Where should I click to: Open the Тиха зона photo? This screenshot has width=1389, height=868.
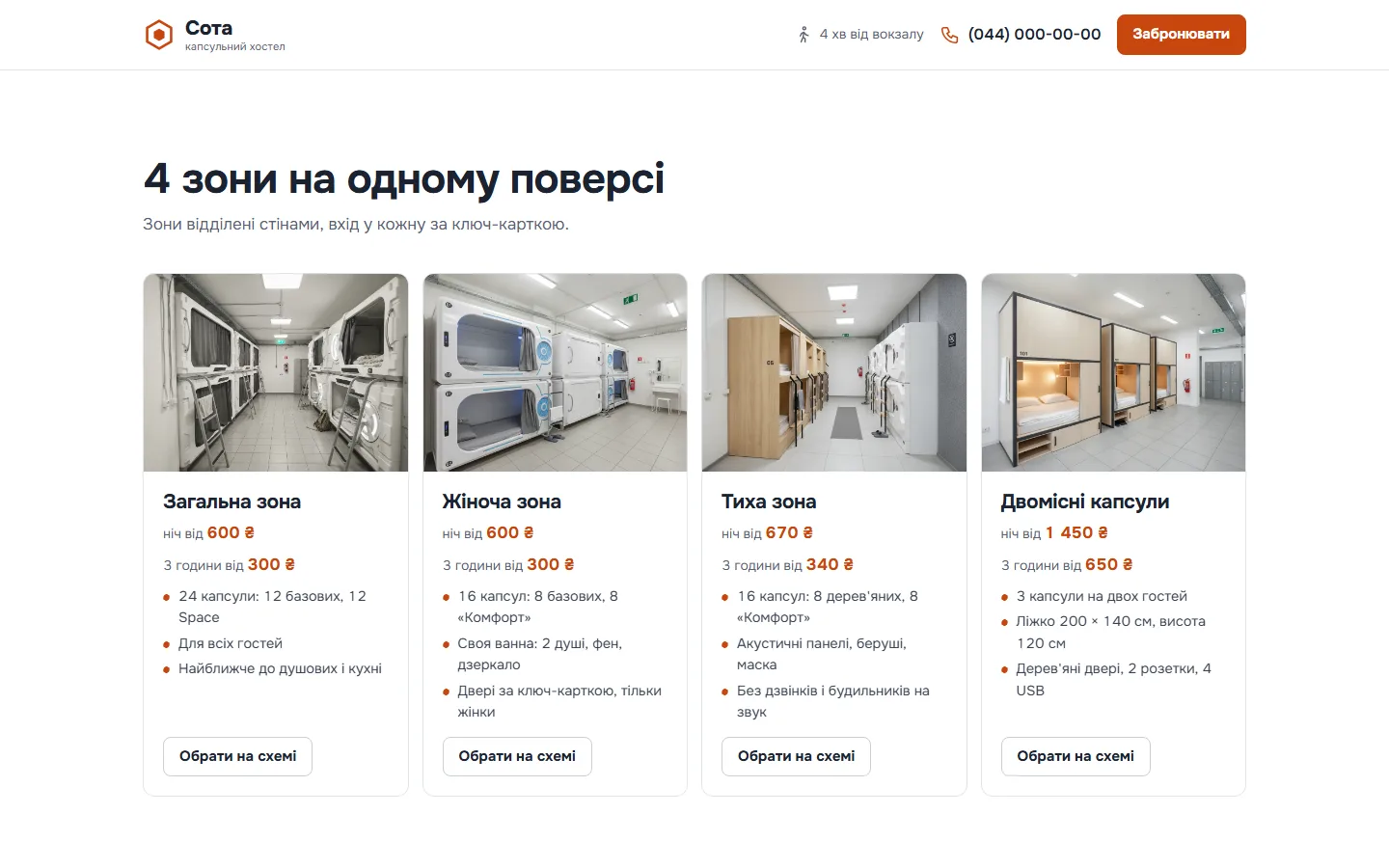[834, 373]
